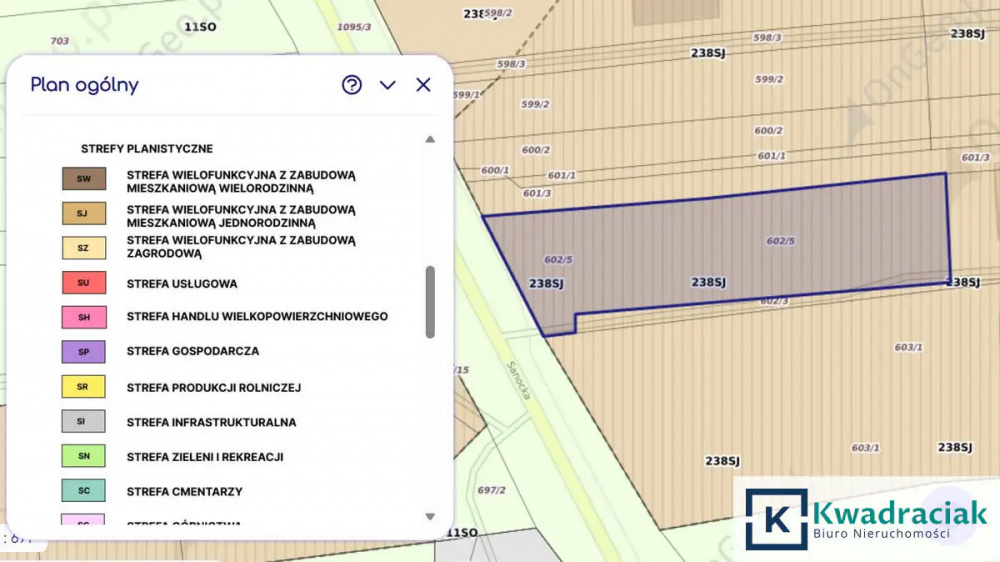Collapse the Plan ogólny panel with chevron
Image resolution: width=1000 pixels, height=562 pixels.
(x=388, y=85)
